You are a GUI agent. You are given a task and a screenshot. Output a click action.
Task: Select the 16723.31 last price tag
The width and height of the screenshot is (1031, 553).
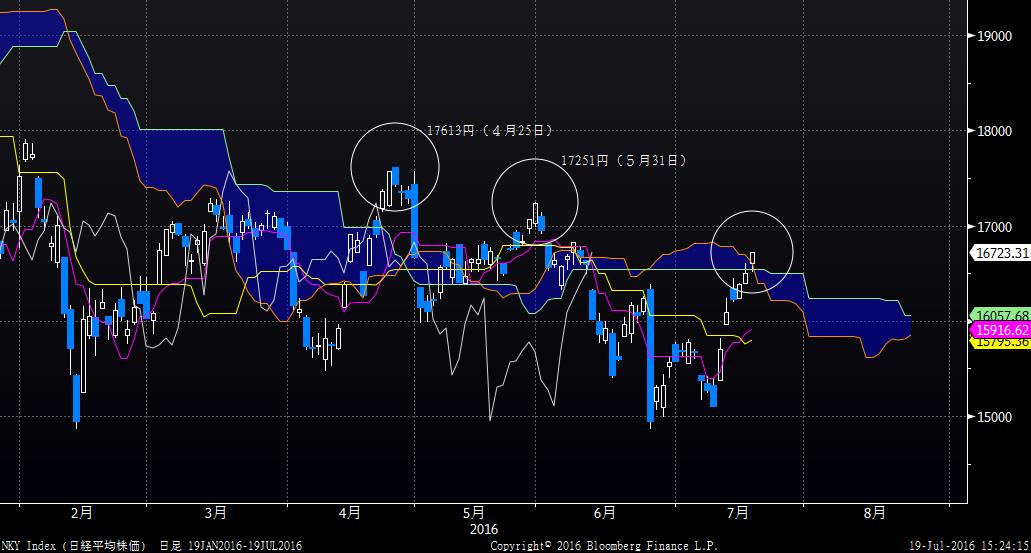(x=1001, y=252)
